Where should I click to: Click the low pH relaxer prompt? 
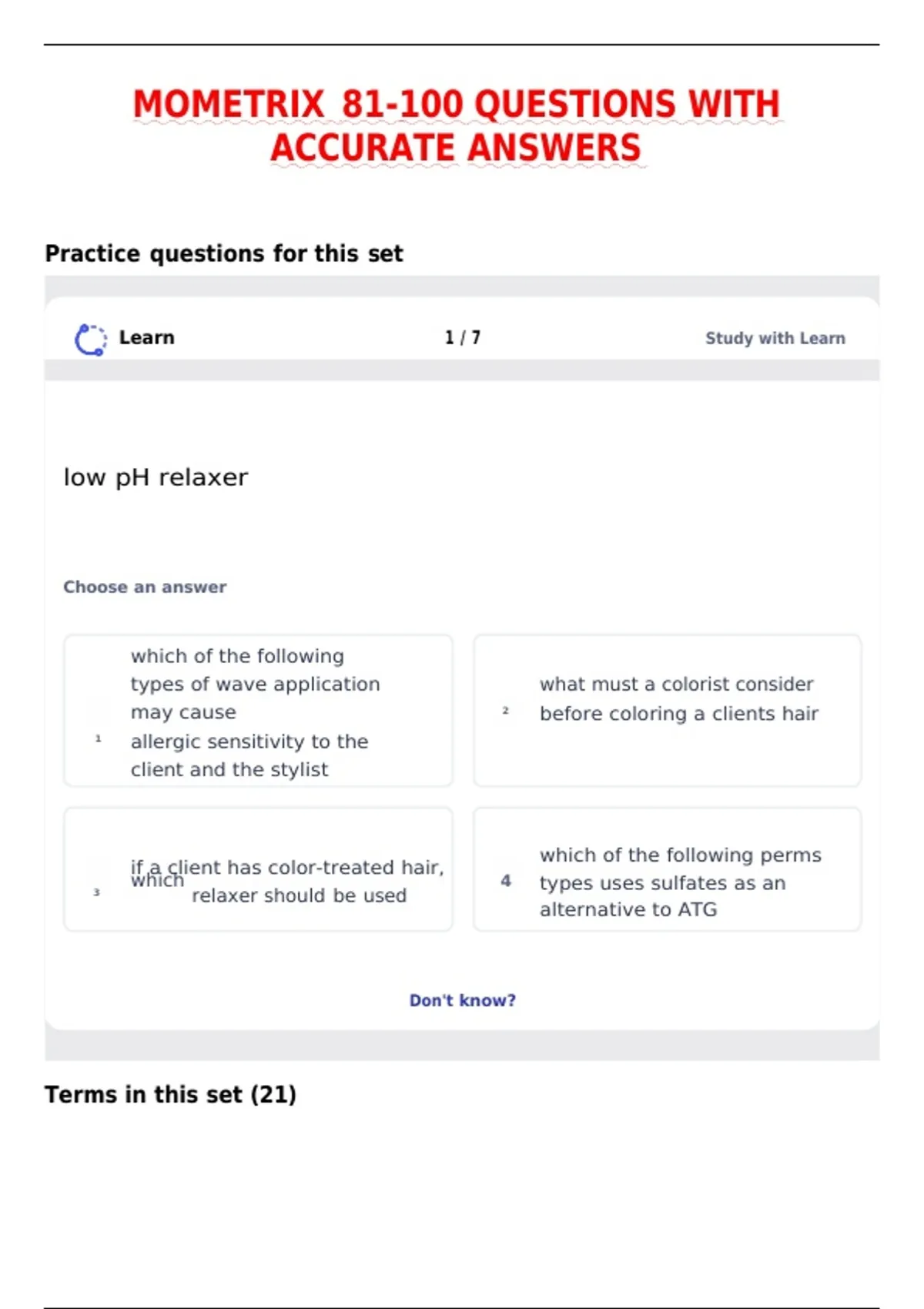click(x=156, y=477)
